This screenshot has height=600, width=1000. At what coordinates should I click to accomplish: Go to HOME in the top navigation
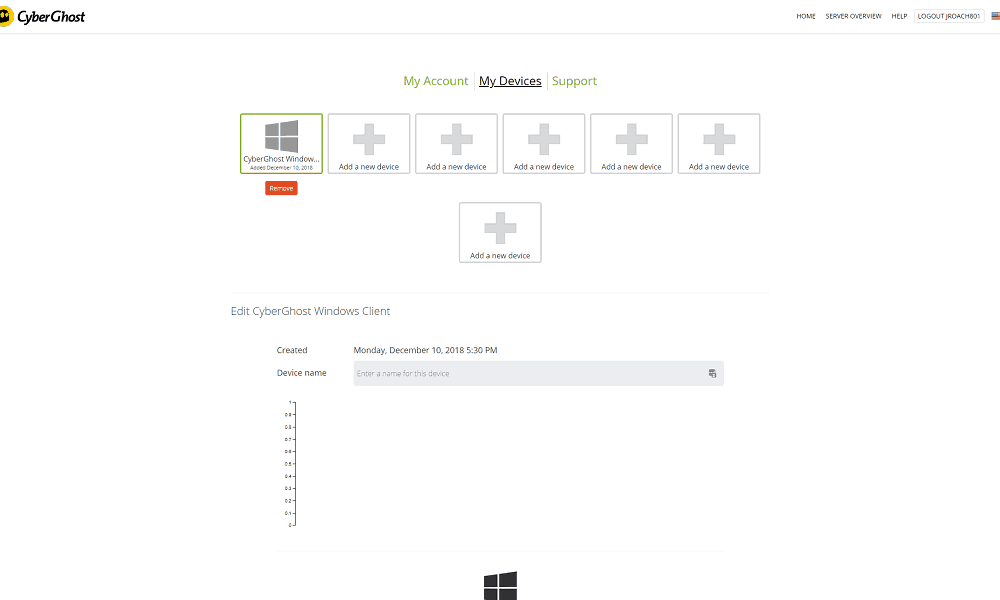click(x=805, y=16)
